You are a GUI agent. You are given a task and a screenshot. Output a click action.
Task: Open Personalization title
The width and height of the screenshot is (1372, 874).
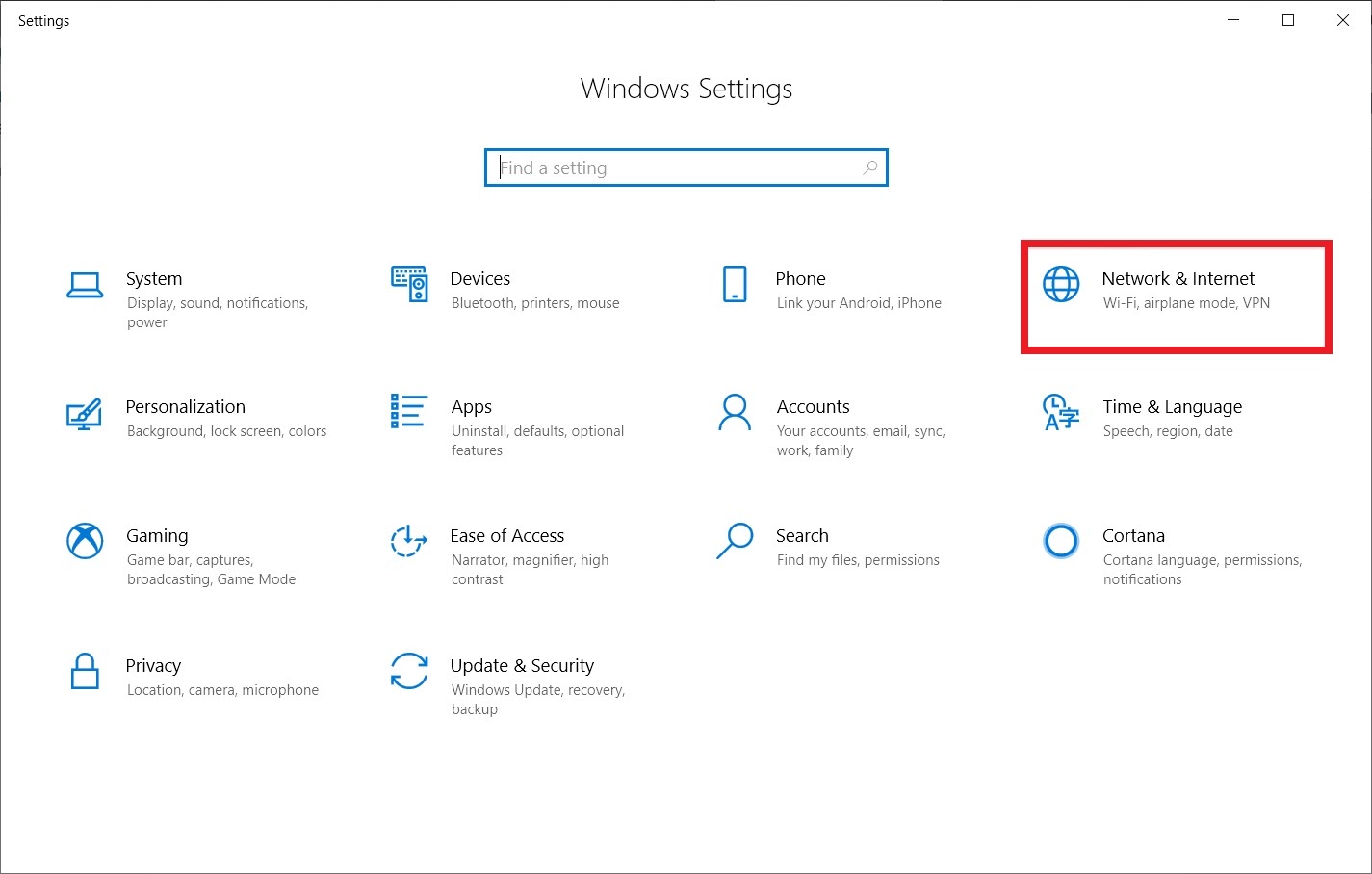(186, 406)
